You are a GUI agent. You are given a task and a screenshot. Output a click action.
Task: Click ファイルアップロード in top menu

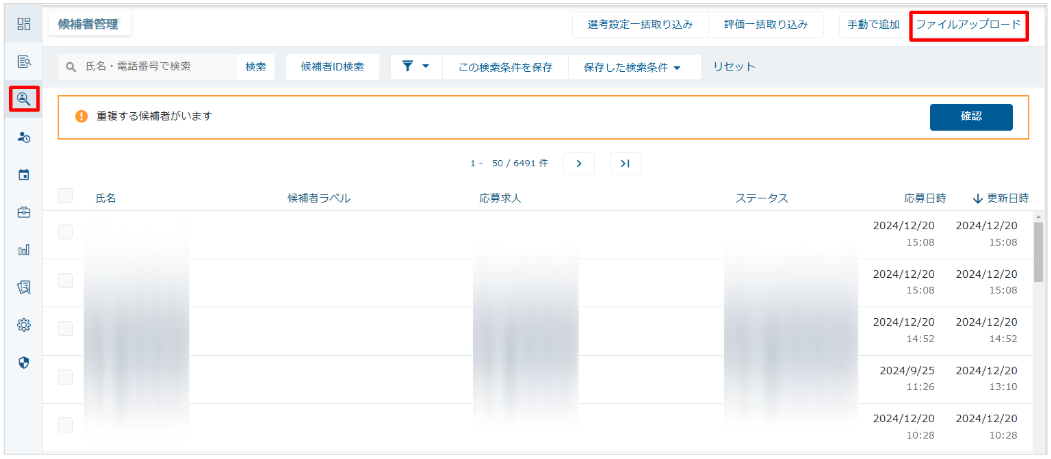click(968, 24)
